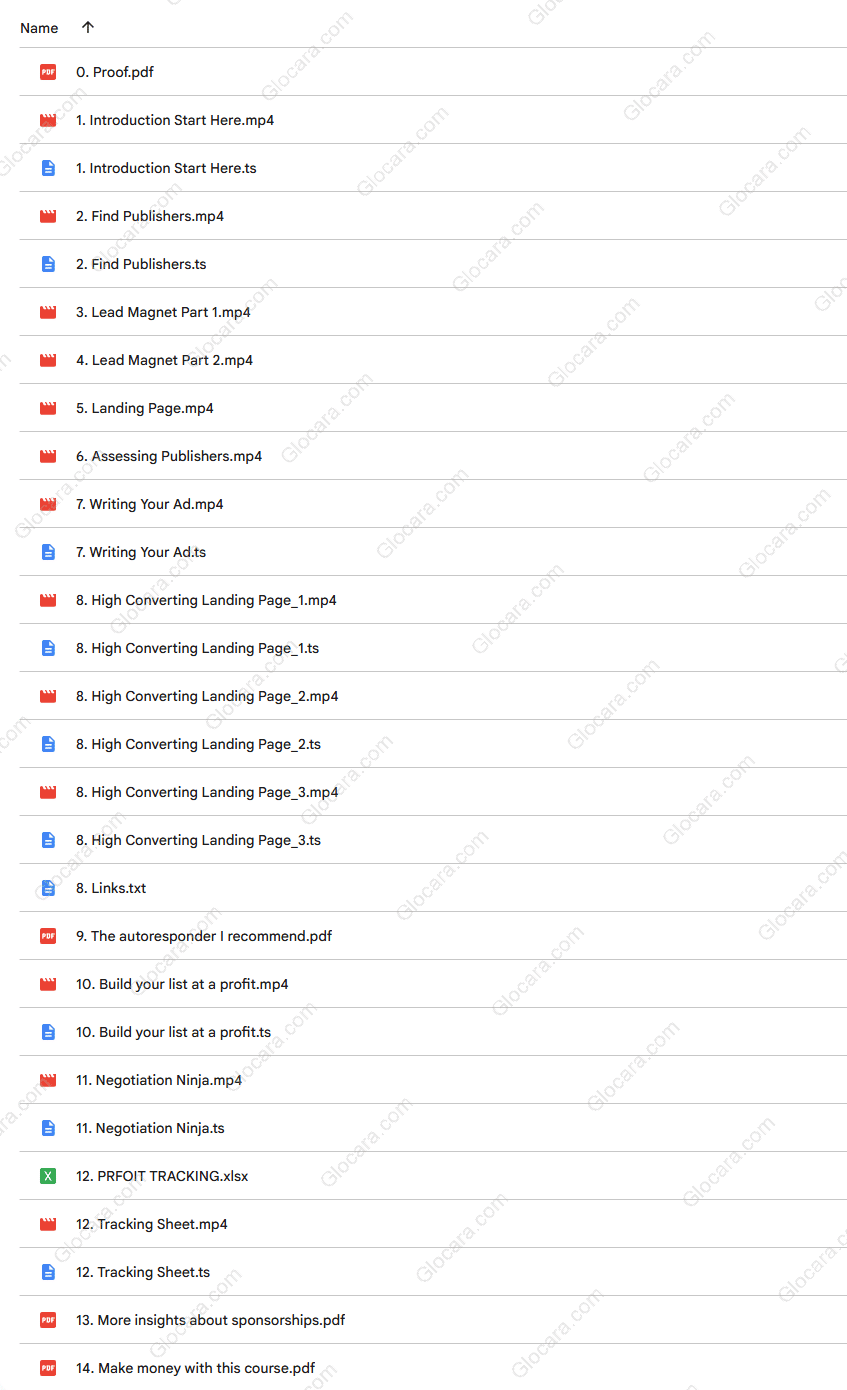Click the text file icon beside 8. Links.txt
The width and height of the screenshot is (847, 1390).
pyautogui.click(x=47, y=888)
